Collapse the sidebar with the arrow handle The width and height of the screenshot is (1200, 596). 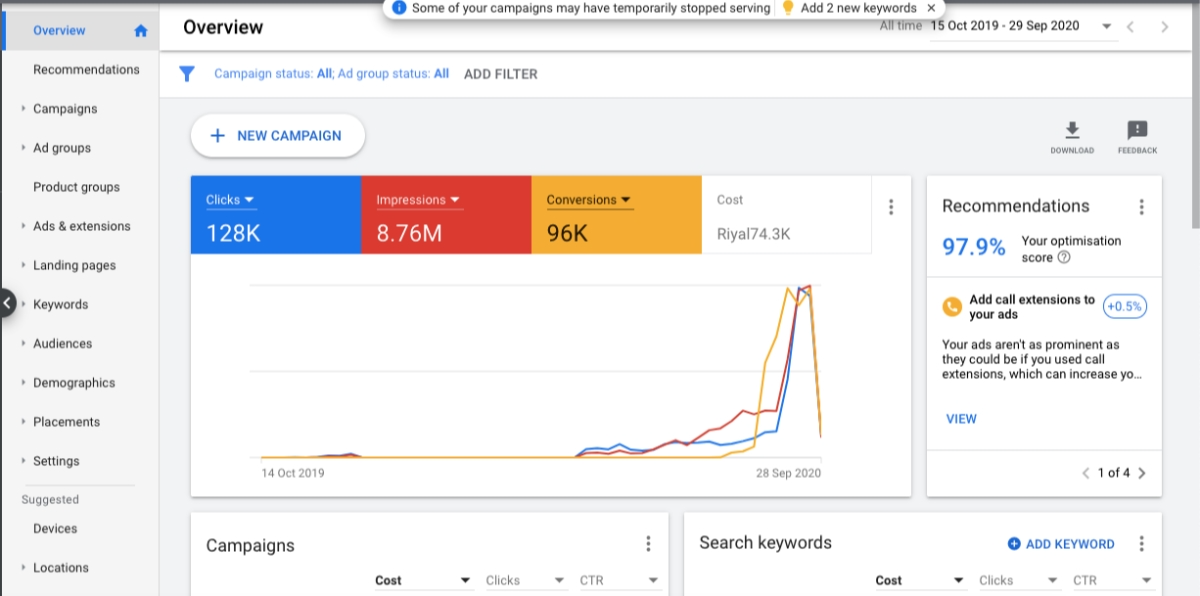pos(7,303)
